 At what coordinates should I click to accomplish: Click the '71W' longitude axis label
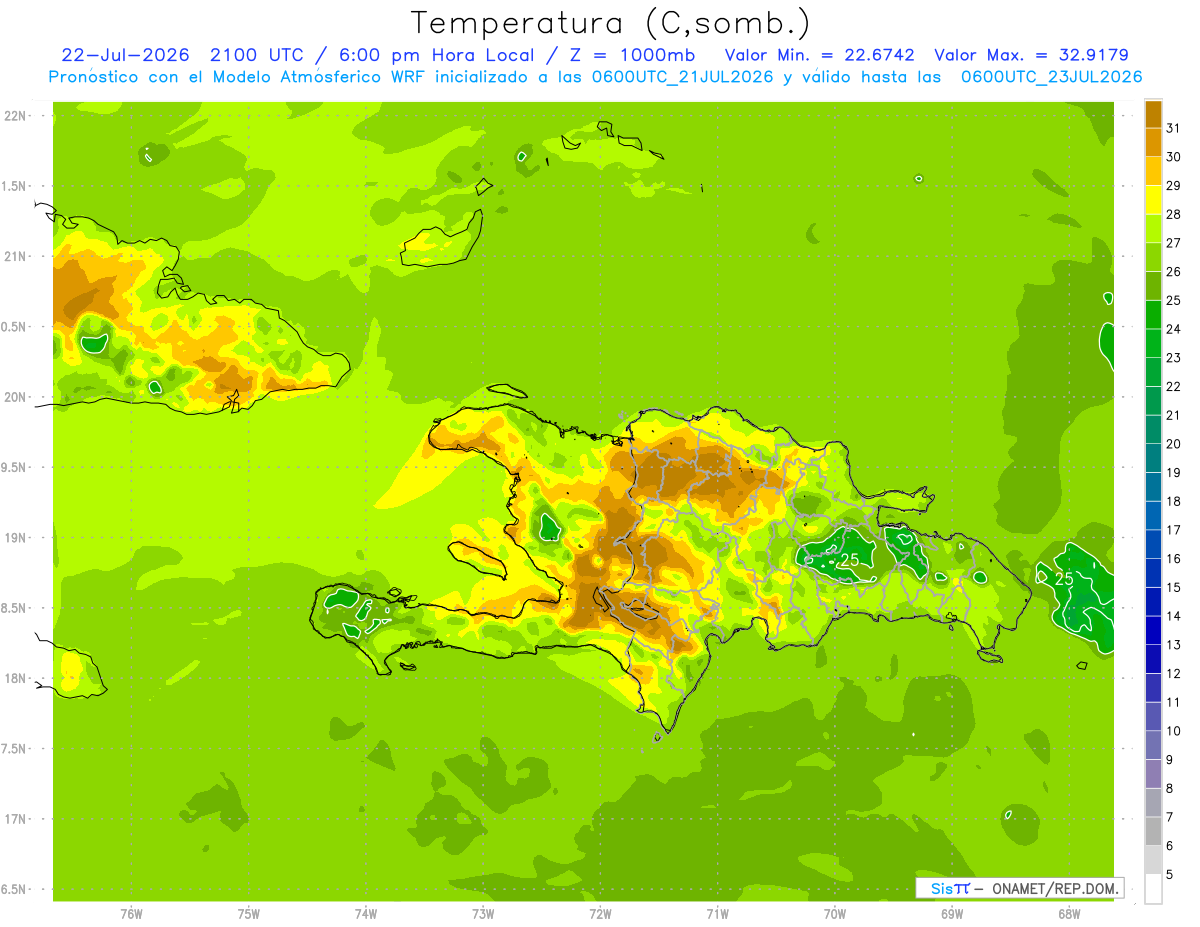pyautogui.click(x=717, y=913)
